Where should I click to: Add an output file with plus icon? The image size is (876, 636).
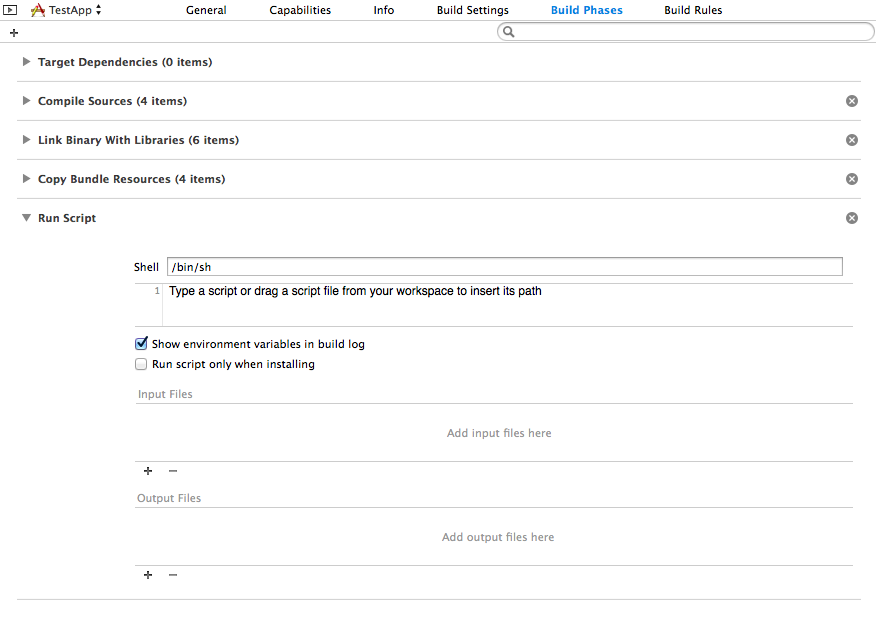(x=148, y=575)
